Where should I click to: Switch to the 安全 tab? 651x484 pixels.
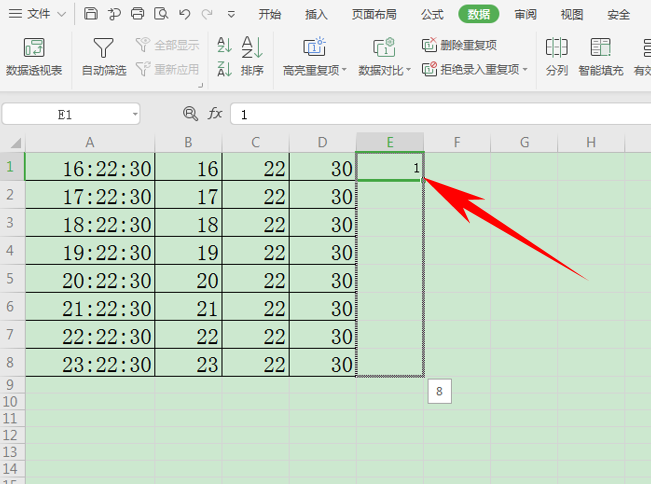pos(619,15)
